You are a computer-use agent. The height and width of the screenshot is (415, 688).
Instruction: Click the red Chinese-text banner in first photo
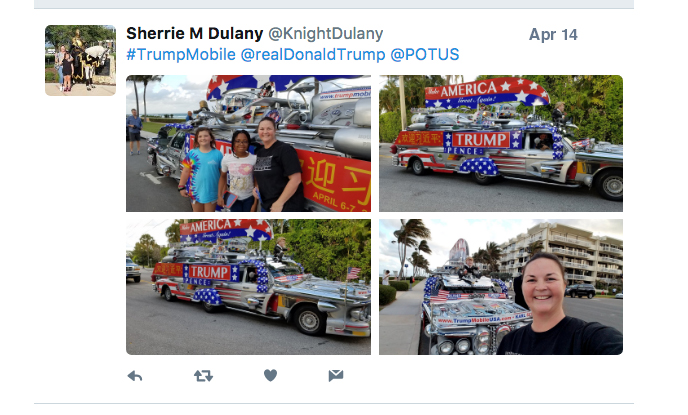(333, 180)
